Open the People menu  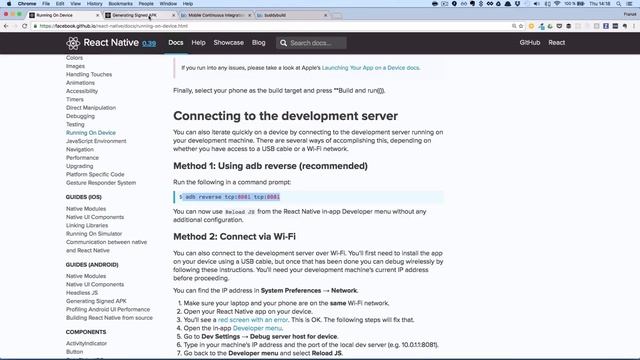(x=146, y=4)
